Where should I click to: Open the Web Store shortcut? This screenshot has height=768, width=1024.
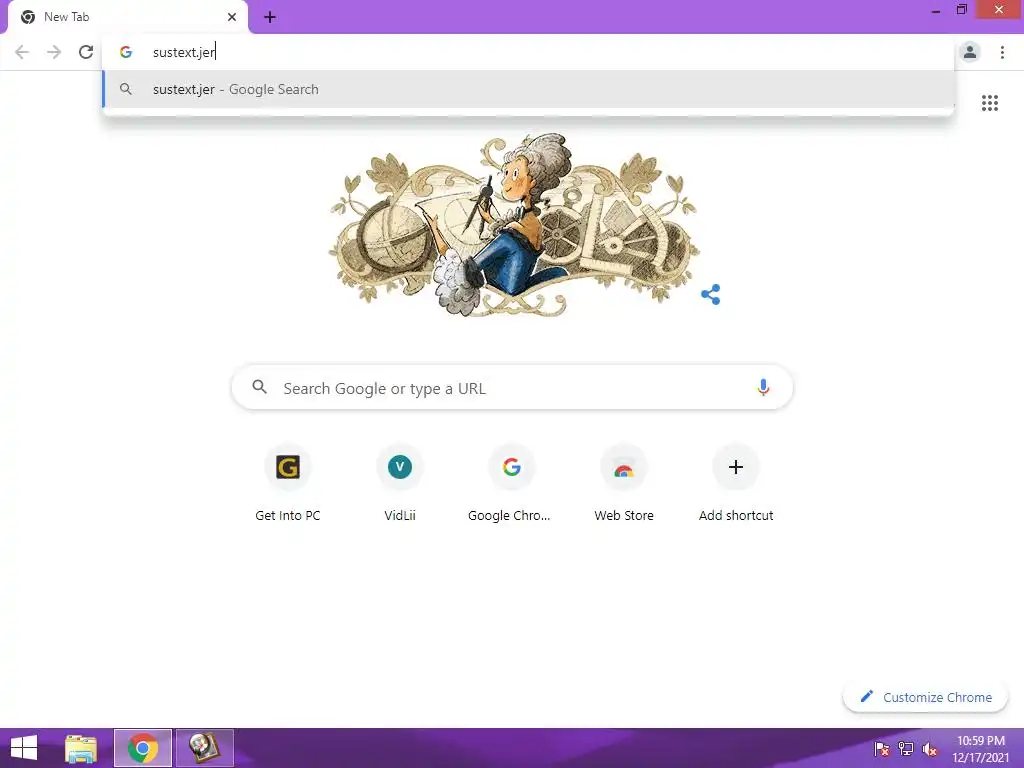point(624,483)
